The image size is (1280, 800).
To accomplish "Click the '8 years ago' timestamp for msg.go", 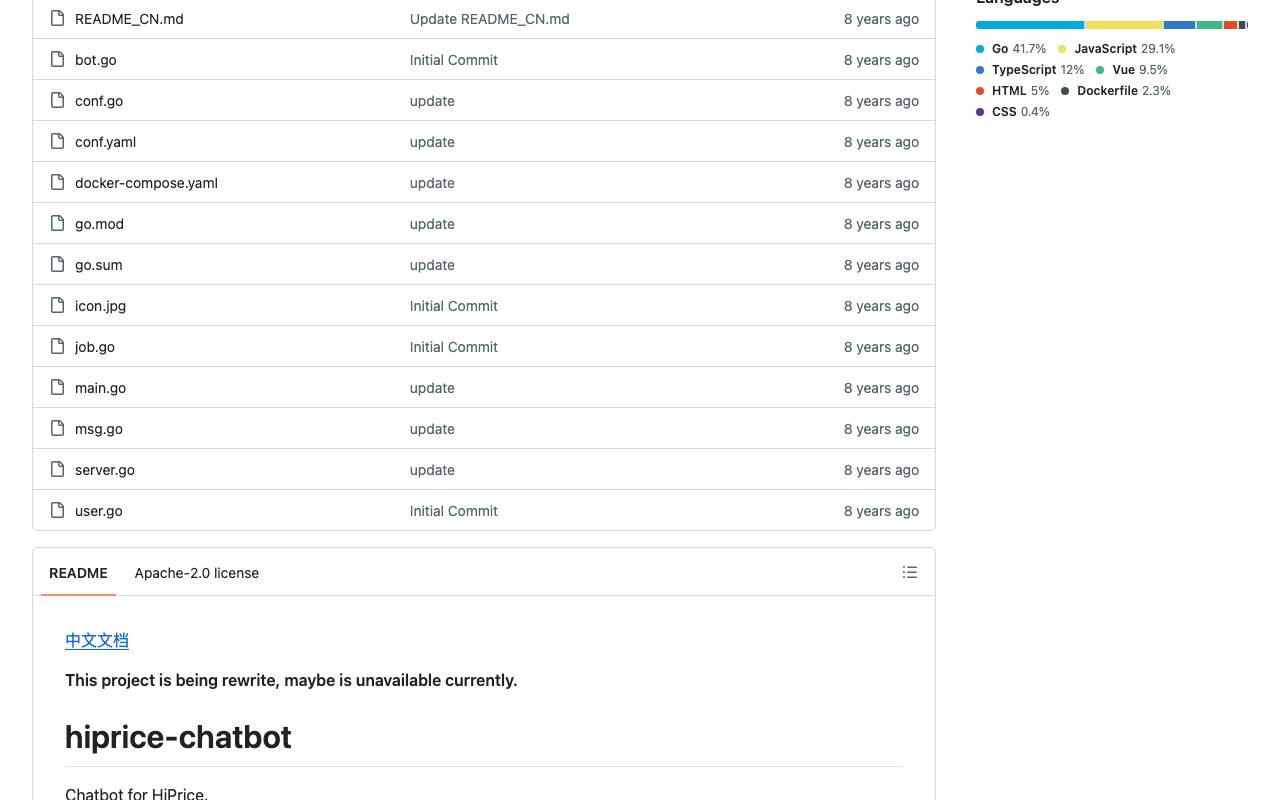I will coord(881,429).
